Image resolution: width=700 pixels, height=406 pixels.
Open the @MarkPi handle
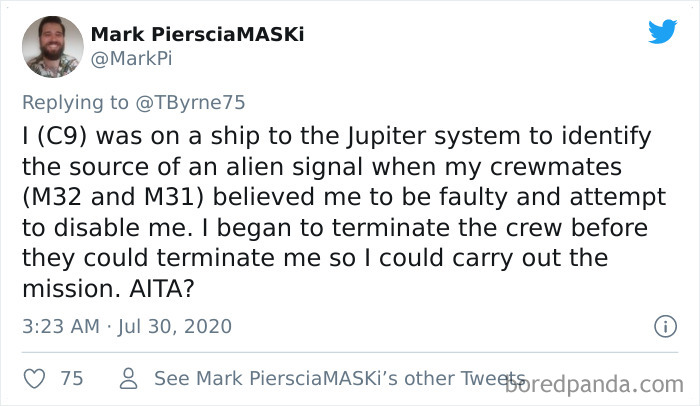click(x=127, y=59)
